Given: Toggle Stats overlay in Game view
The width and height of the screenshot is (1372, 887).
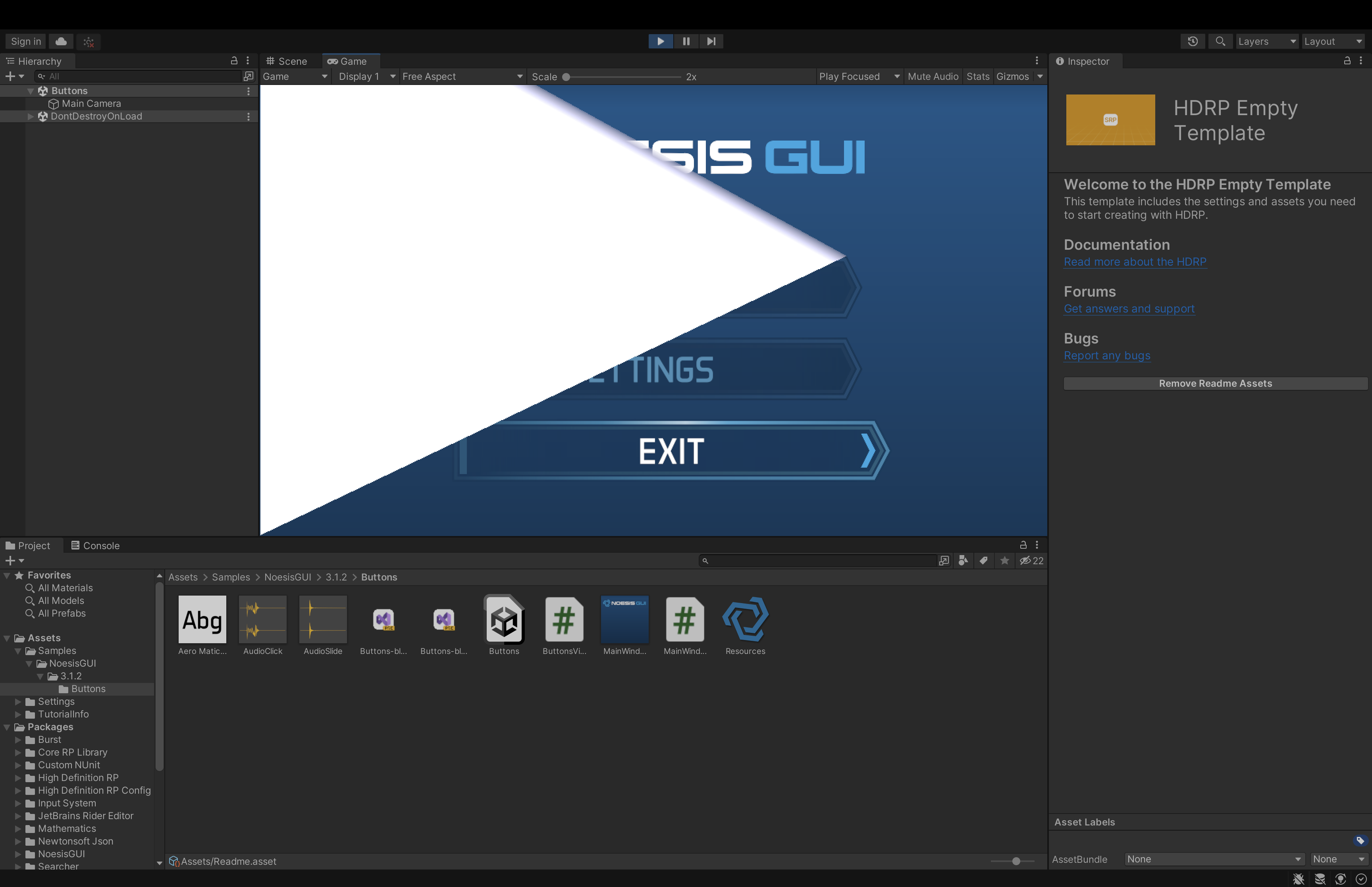Looking at the screenshot, I should 978,77.
